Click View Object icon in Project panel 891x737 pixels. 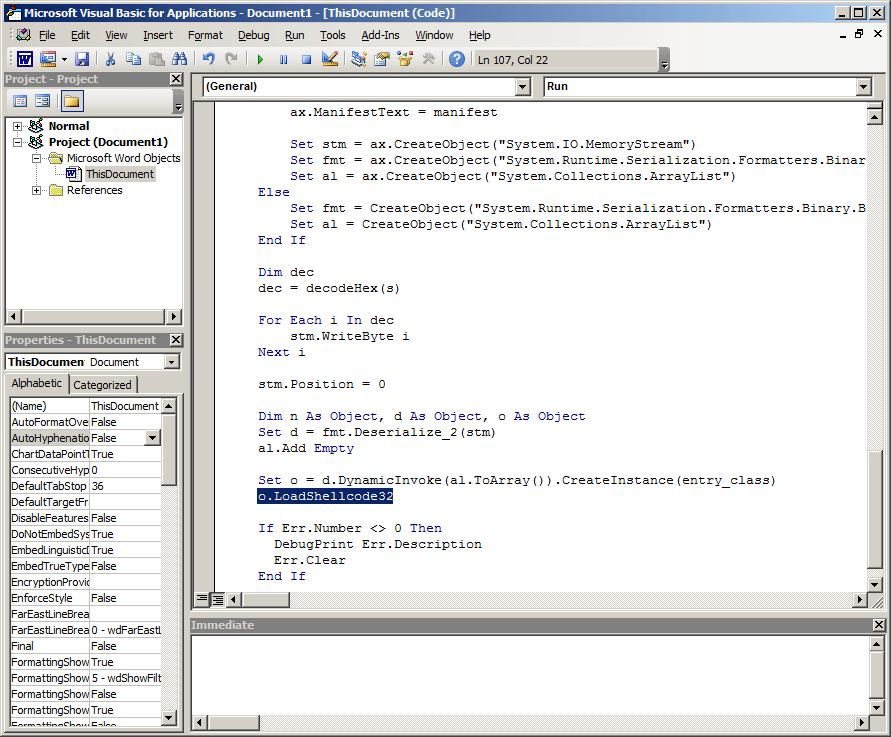click(x=43, y=102)
